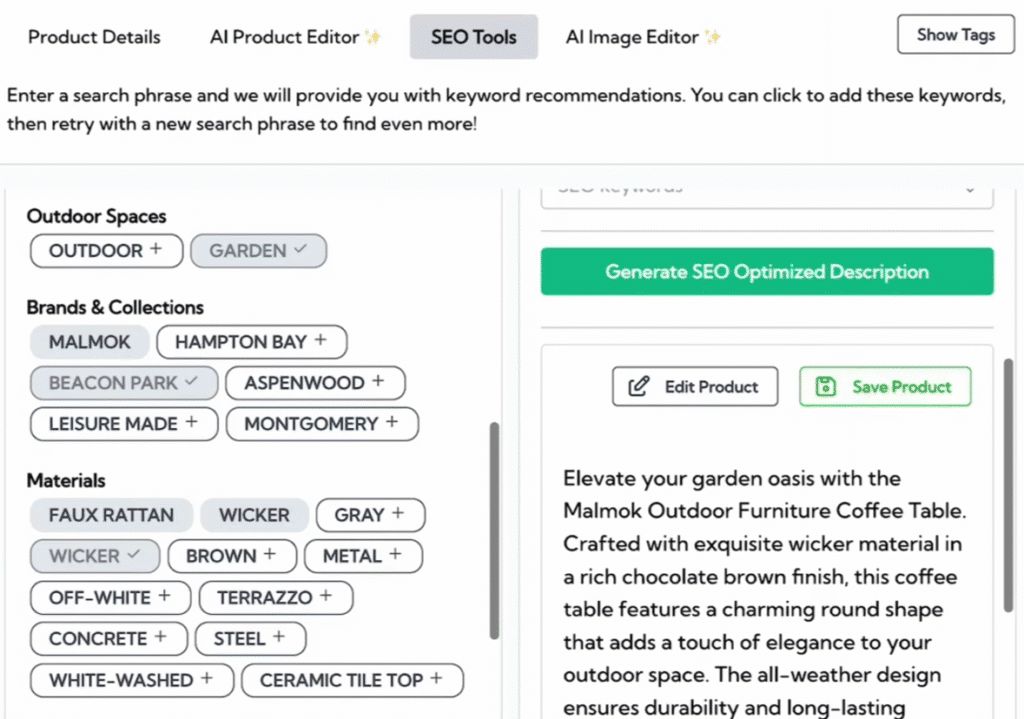
Task: Click the pencil icon on Edit Product
Action: pos(638,387)
